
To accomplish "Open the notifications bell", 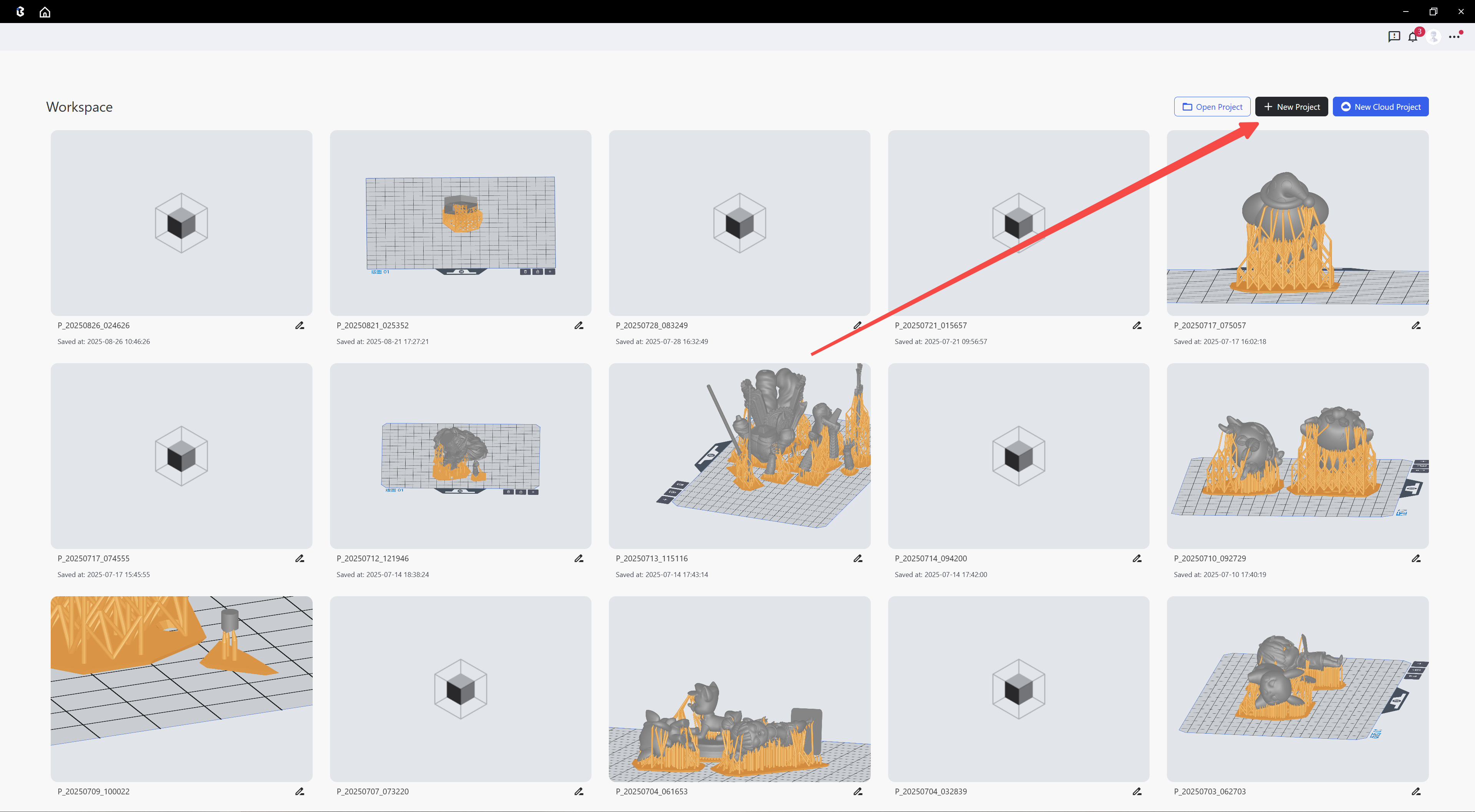I will (1413, 37).
